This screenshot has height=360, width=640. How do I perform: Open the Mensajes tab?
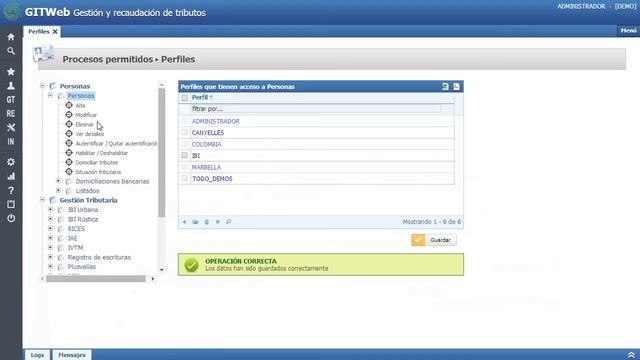(x=72, y=355)
